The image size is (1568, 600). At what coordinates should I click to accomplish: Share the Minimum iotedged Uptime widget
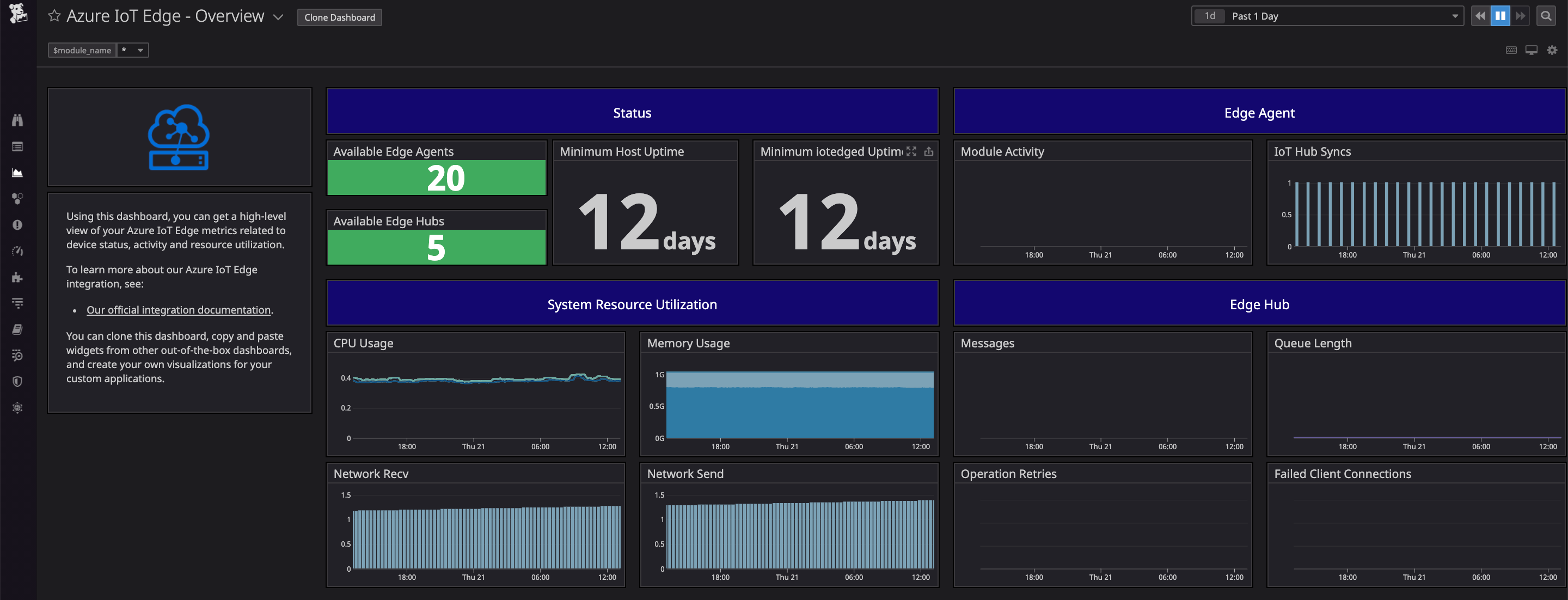[928, 151]
